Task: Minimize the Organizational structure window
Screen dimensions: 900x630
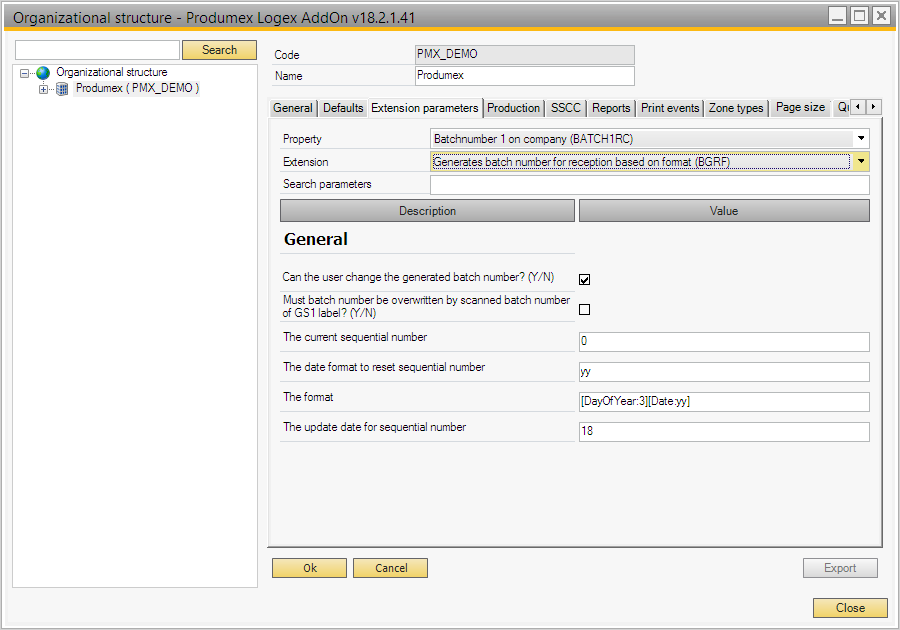Action: (837, 16)
